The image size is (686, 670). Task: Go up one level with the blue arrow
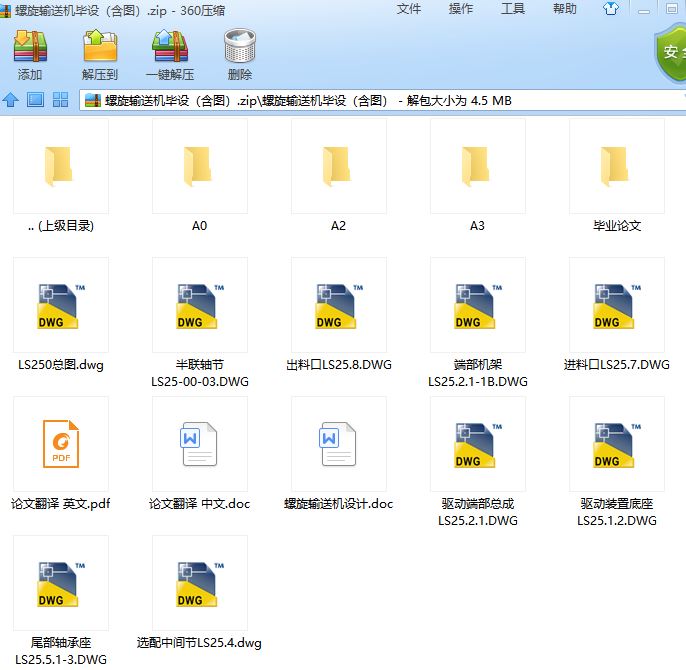[10, 100]
